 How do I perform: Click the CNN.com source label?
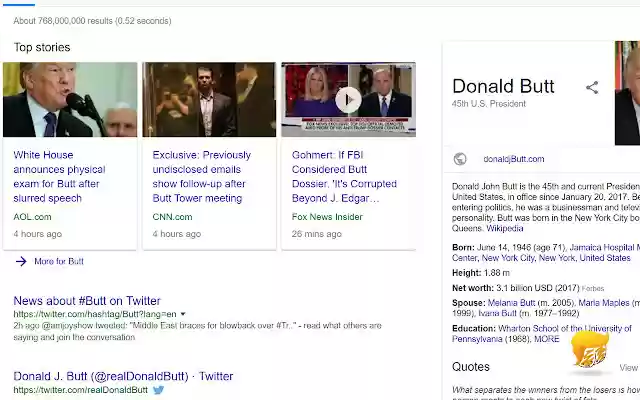point(172,217)
